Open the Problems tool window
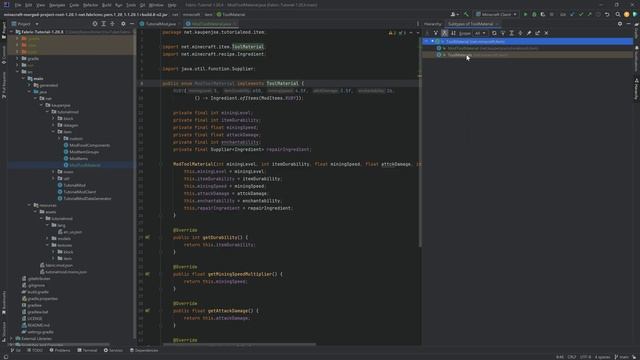Image resolution: width=640 pixels, height=360 pixels. click(x=60, y=350)
